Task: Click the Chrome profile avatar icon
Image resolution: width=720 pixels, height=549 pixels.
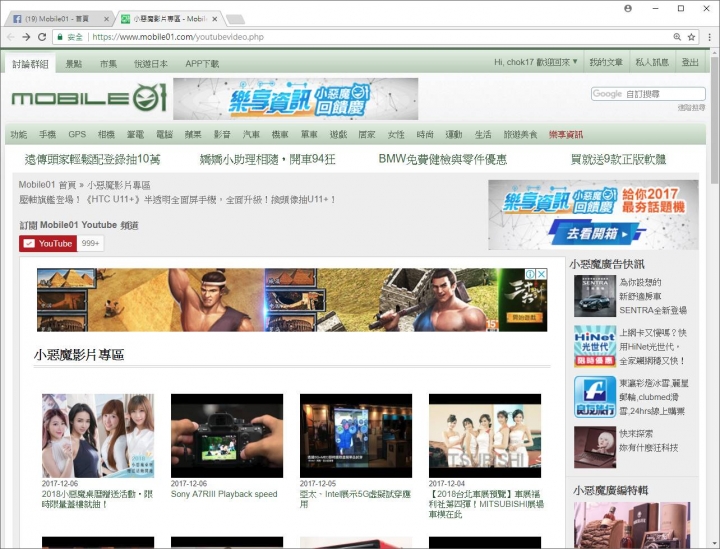Action: (628, 8)
